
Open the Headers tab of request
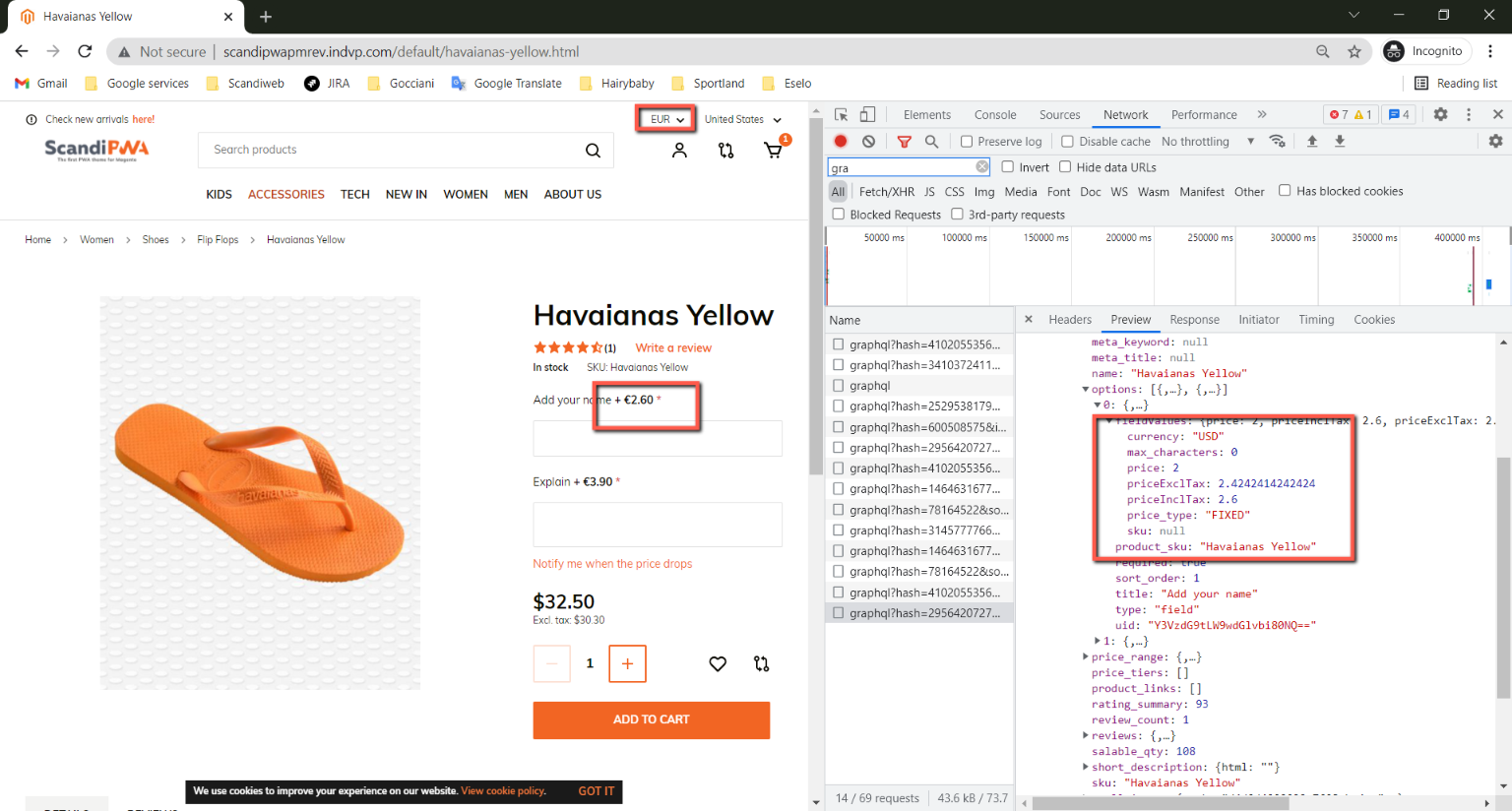(1070, 320)
